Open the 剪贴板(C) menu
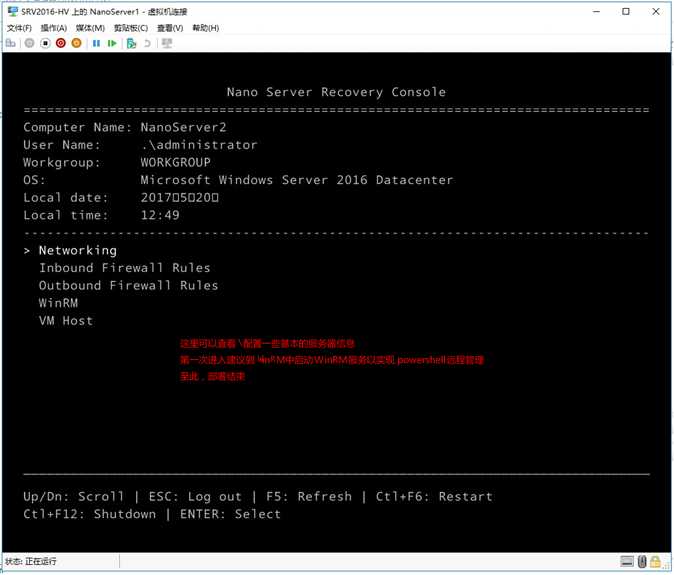674x575 pixels. click(131, 28)
